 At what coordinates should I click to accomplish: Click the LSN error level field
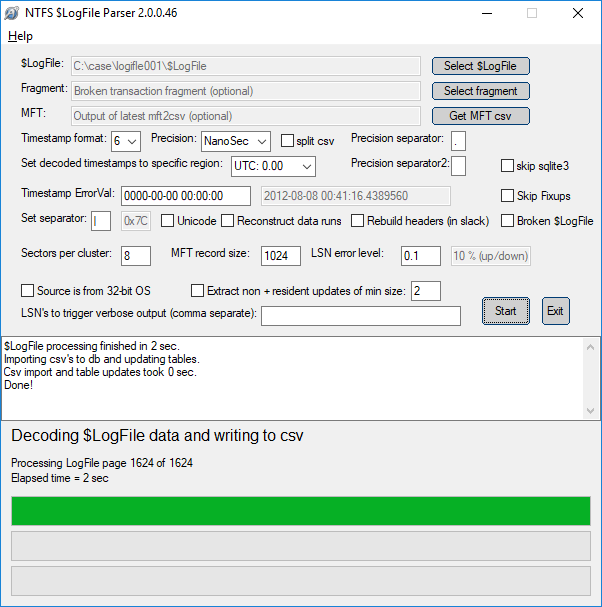(421, 256)
